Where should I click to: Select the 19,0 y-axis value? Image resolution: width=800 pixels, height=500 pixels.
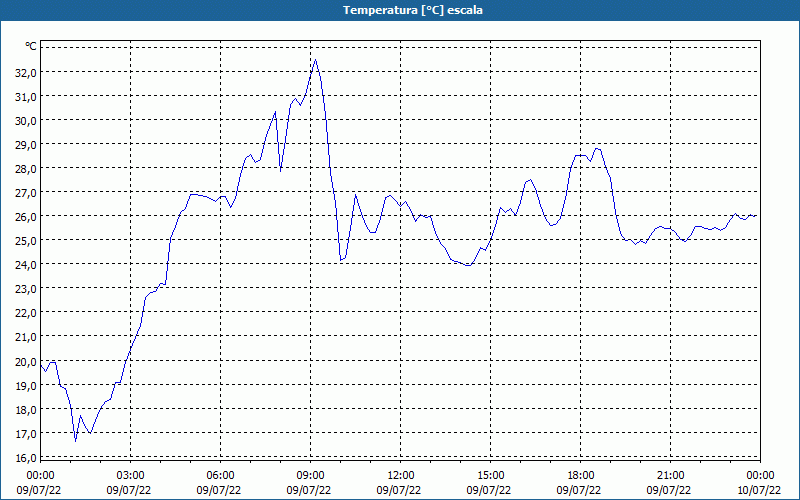(26, 386)
